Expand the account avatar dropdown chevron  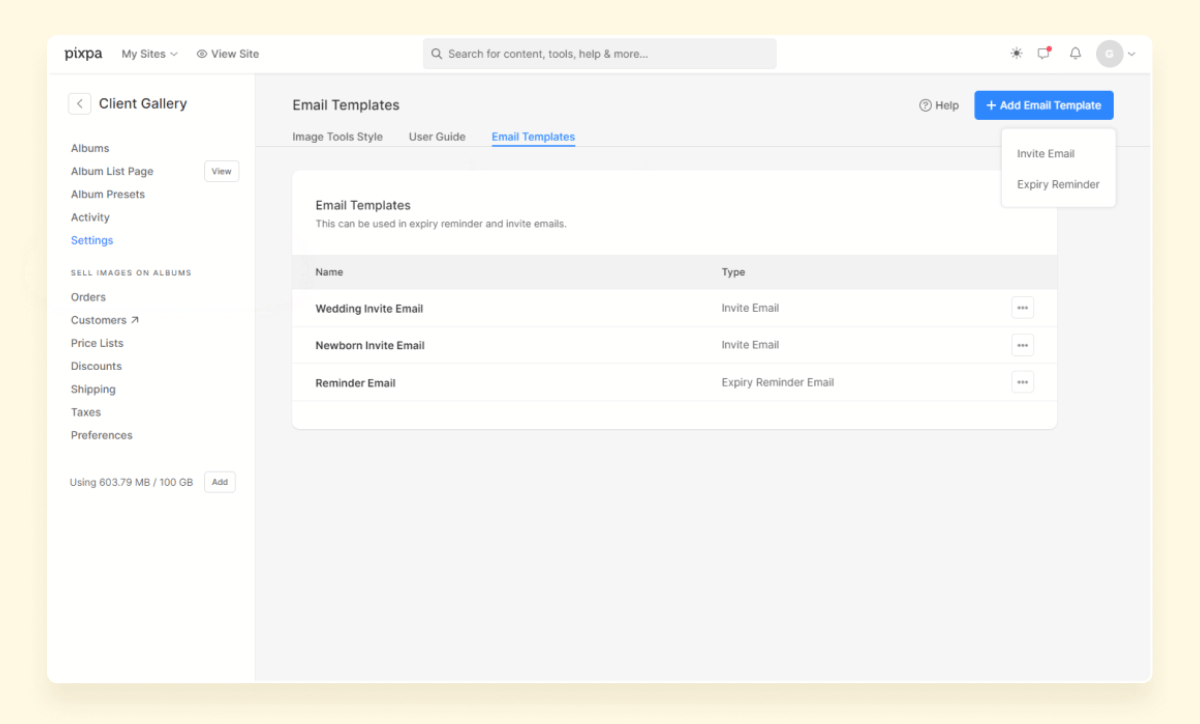point(1131,54)
